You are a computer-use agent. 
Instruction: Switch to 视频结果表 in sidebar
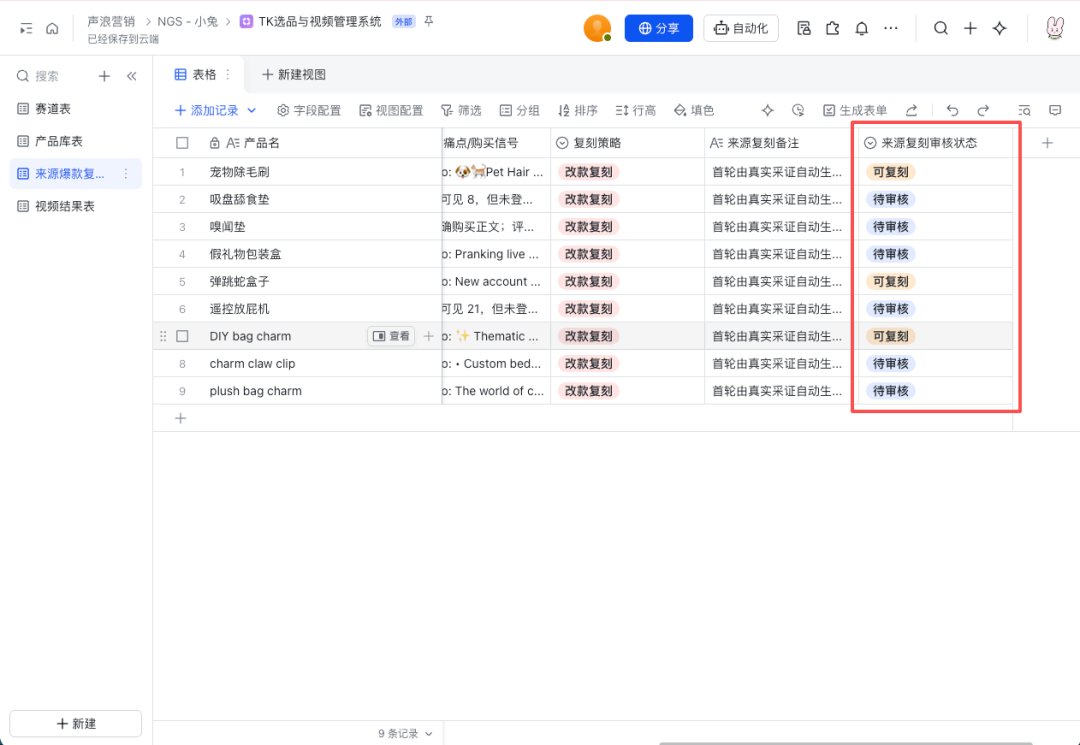65,206
